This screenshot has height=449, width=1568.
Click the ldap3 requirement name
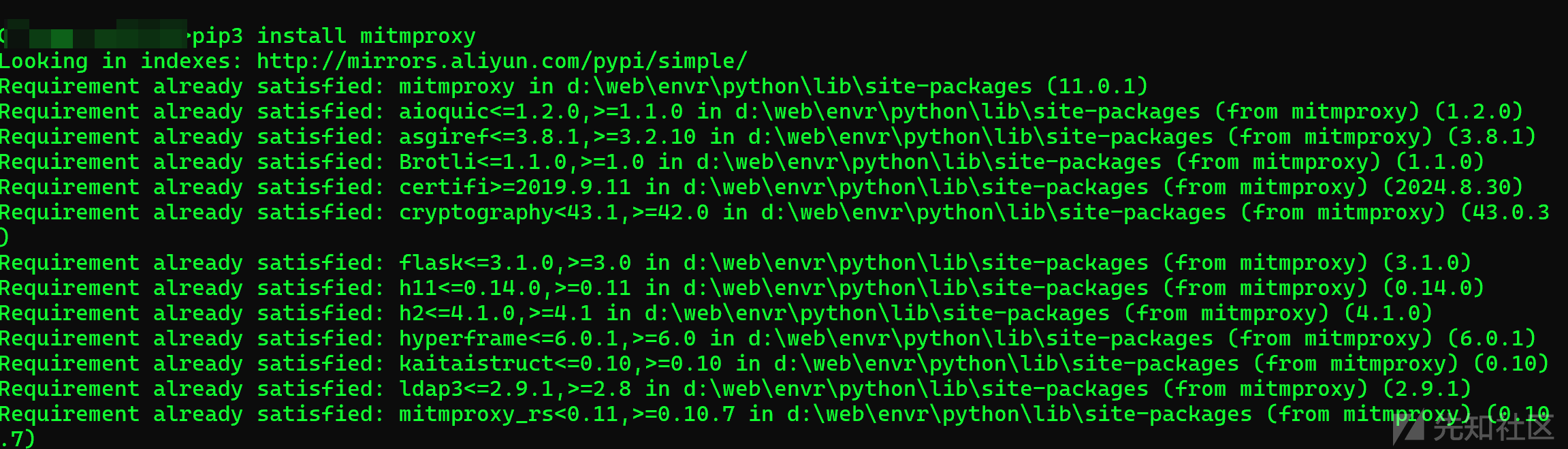point(431,389)
